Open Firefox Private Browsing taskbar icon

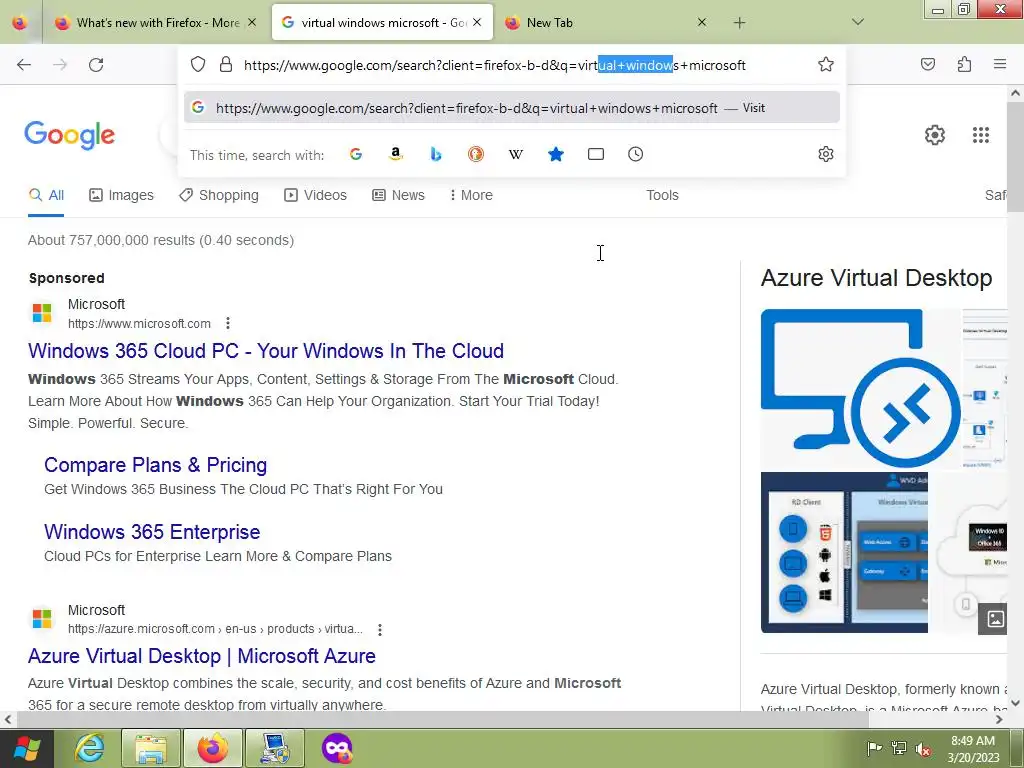[337, 748]
